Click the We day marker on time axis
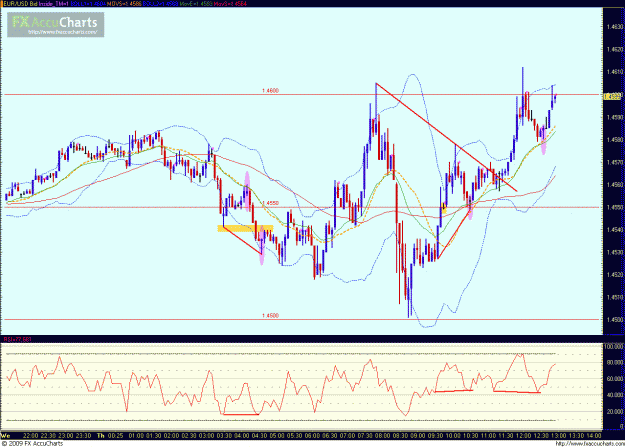 pyautogui.click(x=6, y=436)
